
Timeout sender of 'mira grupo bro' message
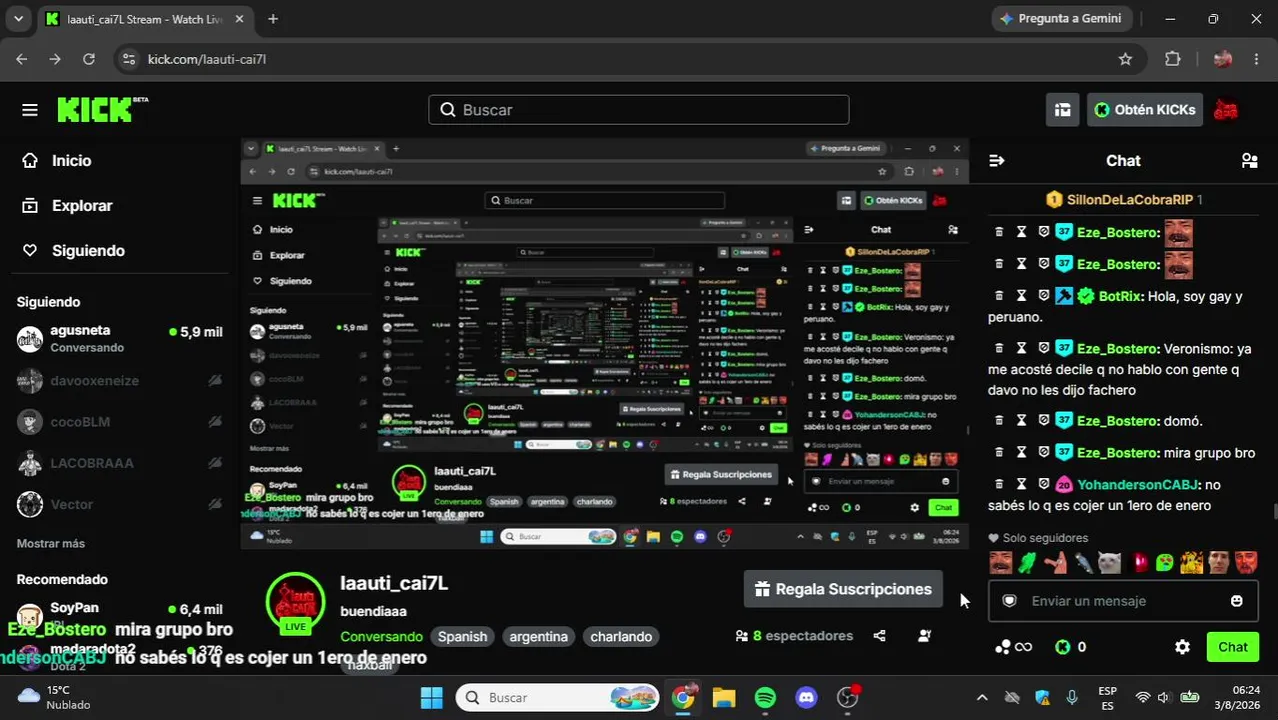[x=1021, y=453]
